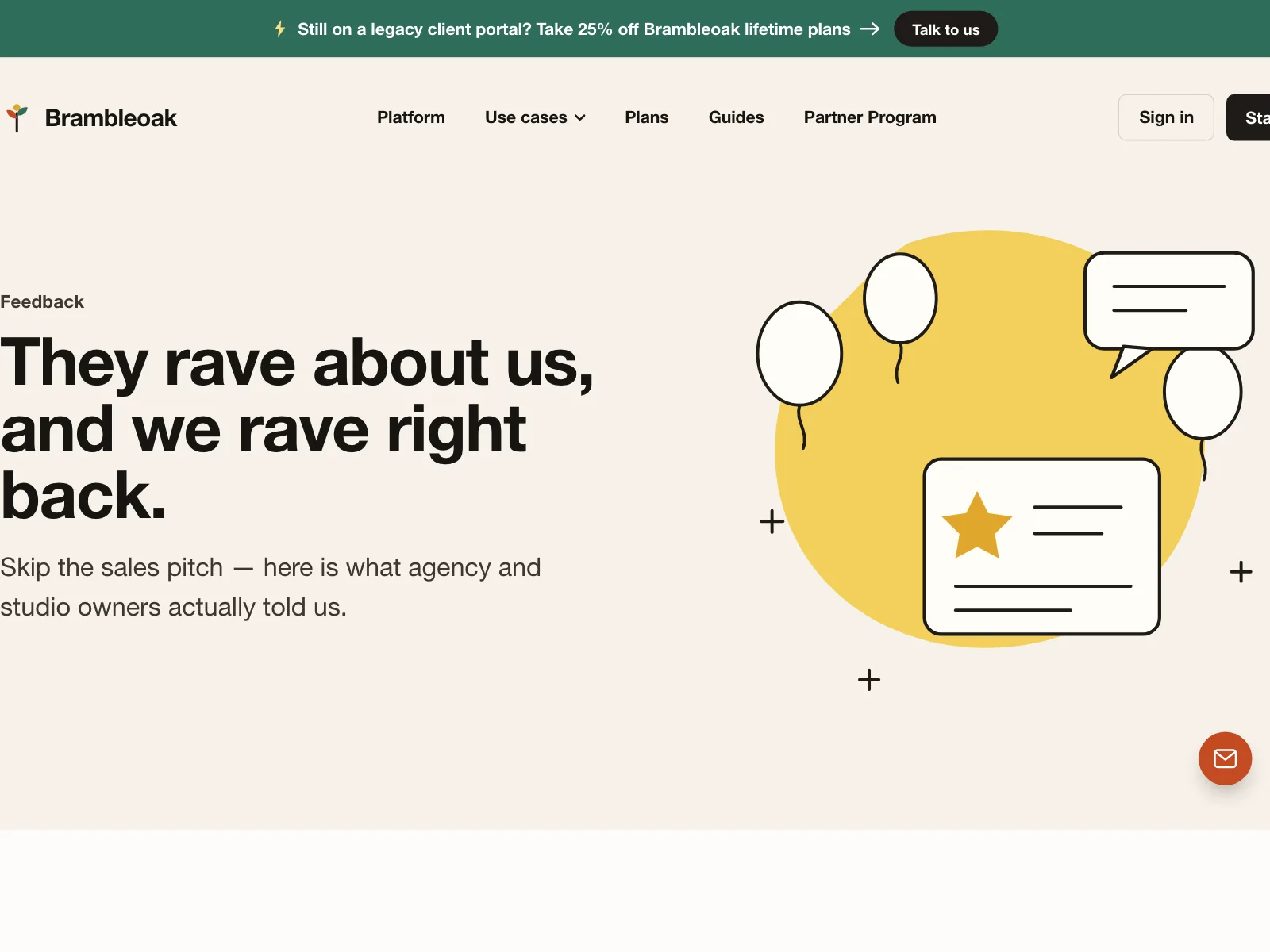The height and width of the screenshot is (952, 1270).
Task: Click the arrow after the lifetime plans offer
Action: (x=870, y=29)
